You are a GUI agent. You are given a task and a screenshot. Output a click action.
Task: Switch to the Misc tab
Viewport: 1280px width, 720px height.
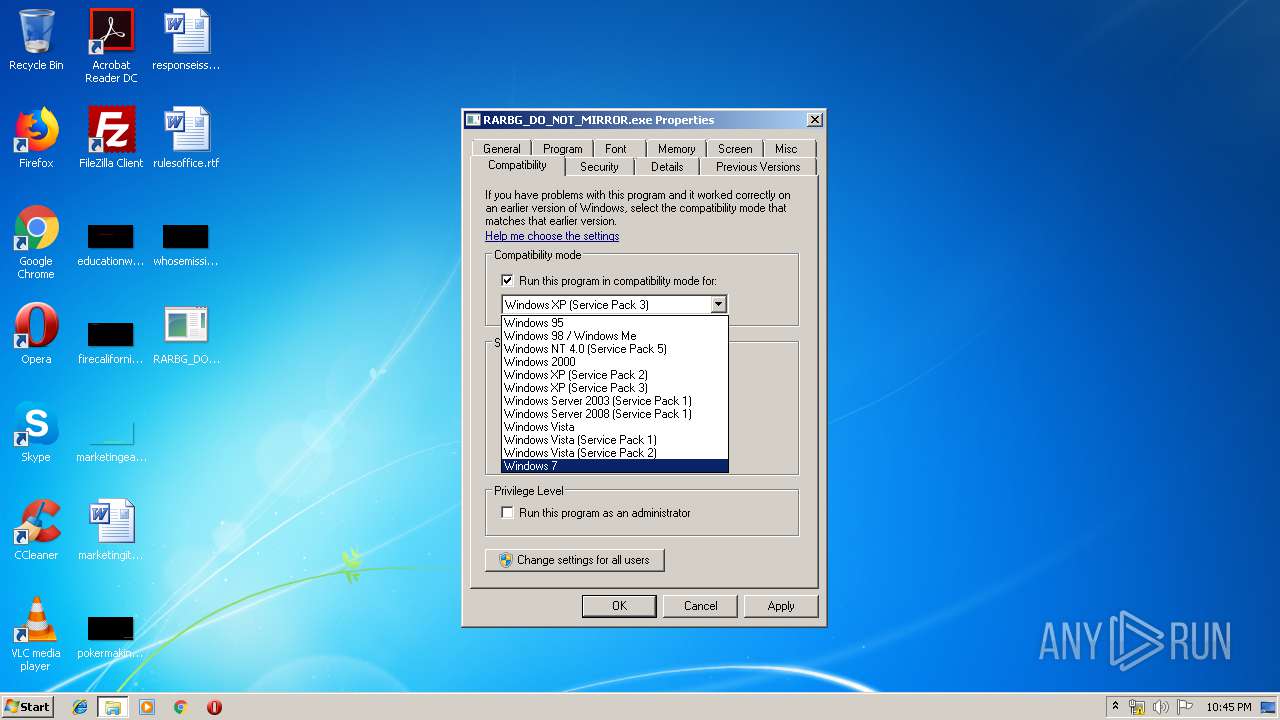click(786, 149)
